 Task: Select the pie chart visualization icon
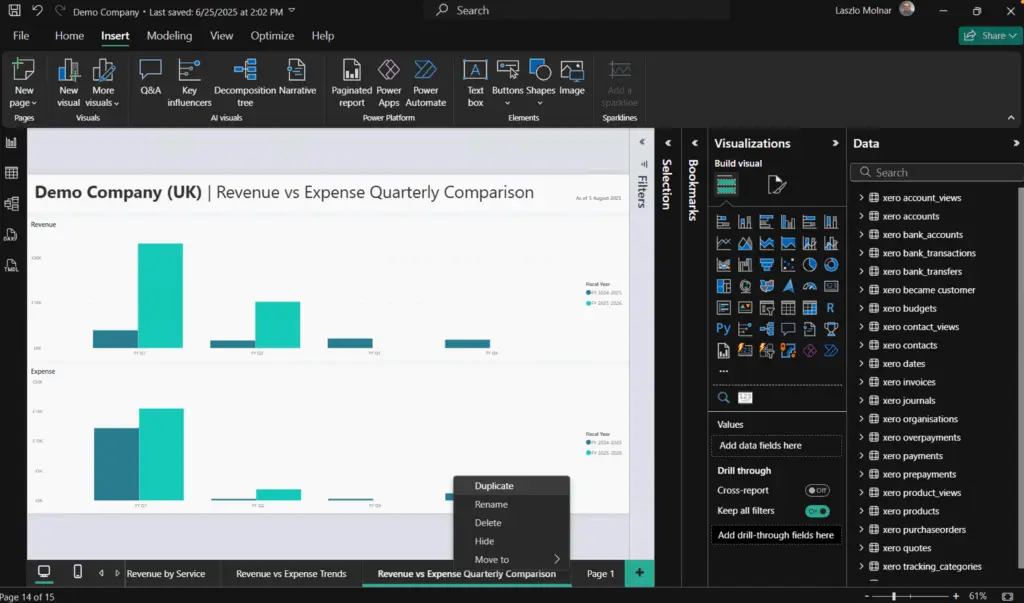[x=809, y=265]
